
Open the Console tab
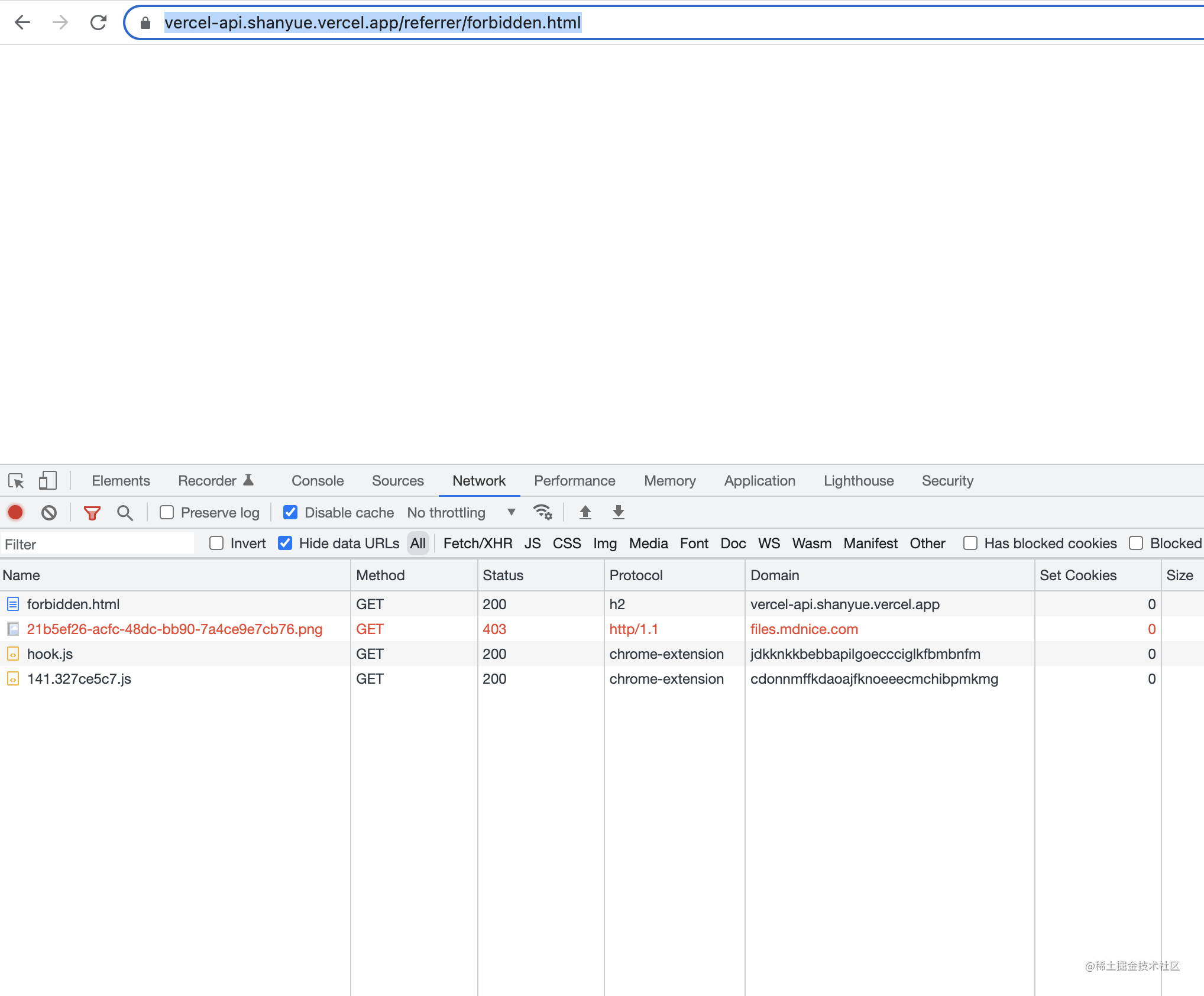click(318, 481)
